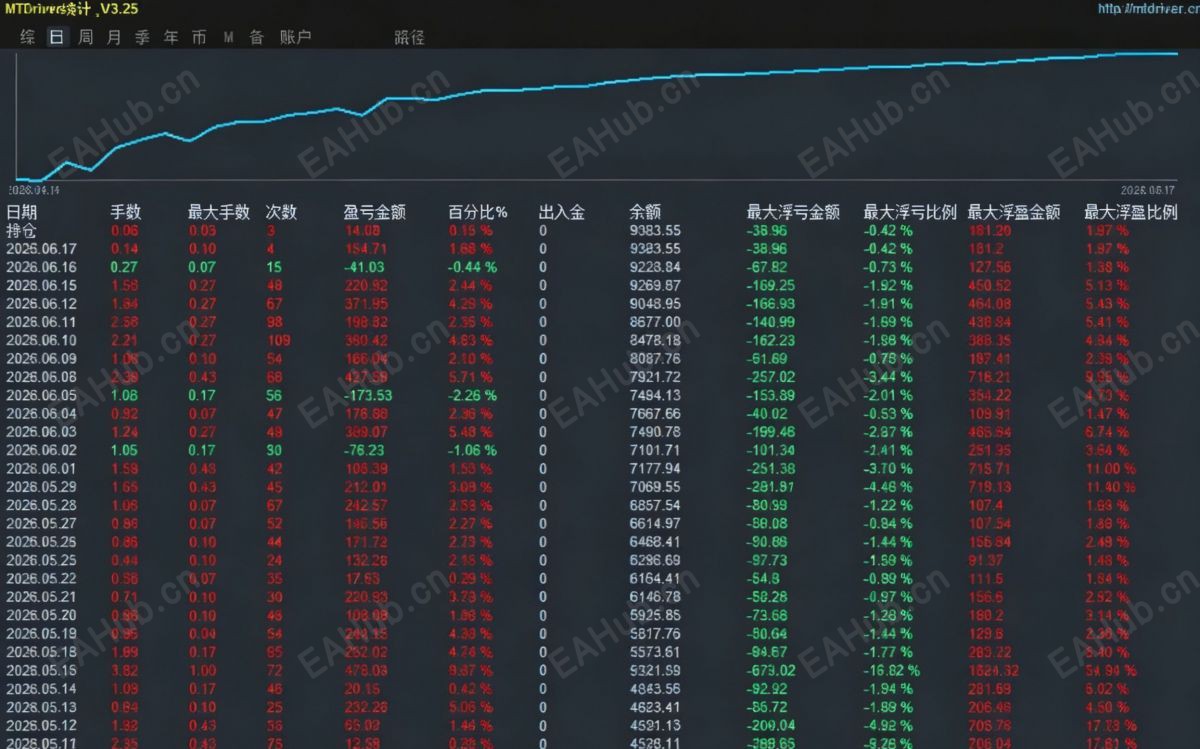Click date cell 2026.06.05
1200x749 pixels.
click(x=41, y=396)
